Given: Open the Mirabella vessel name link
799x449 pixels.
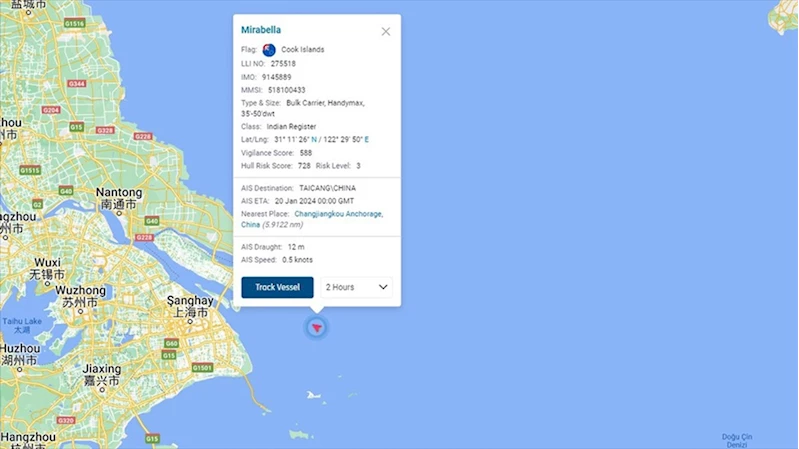Looking at the screenshot, I should [x=261, y=30].
